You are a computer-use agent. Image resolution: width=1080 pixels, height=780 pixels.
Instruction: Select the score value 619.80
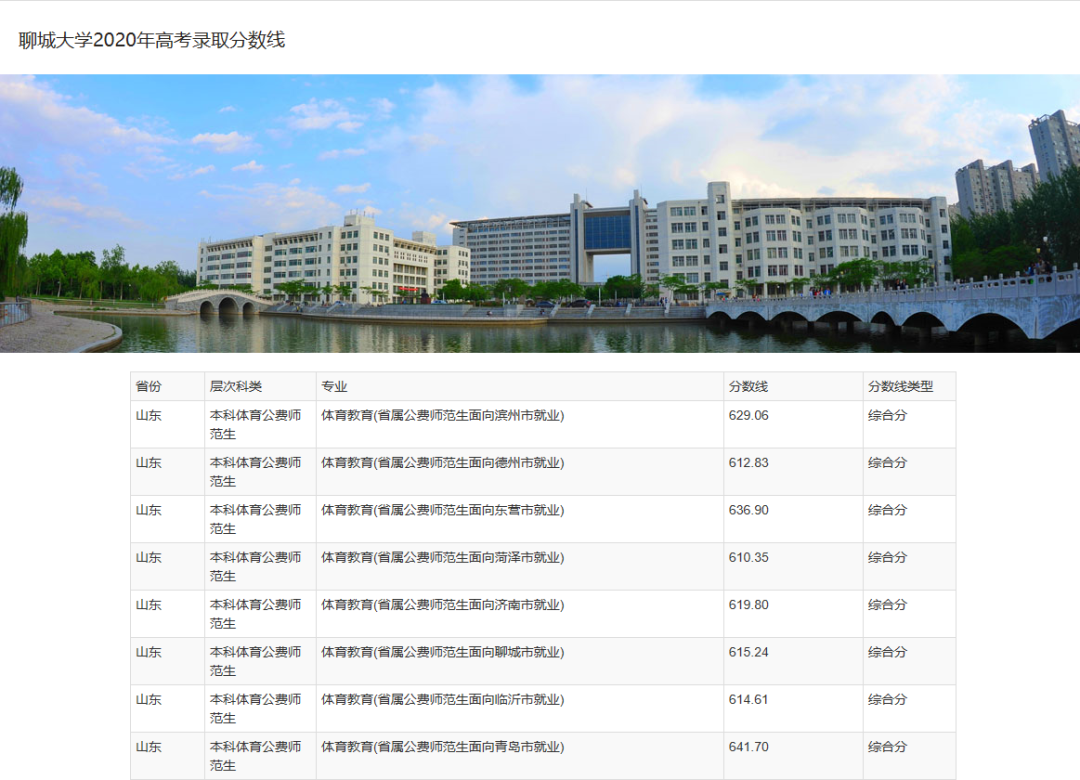(x=749, y=605)
